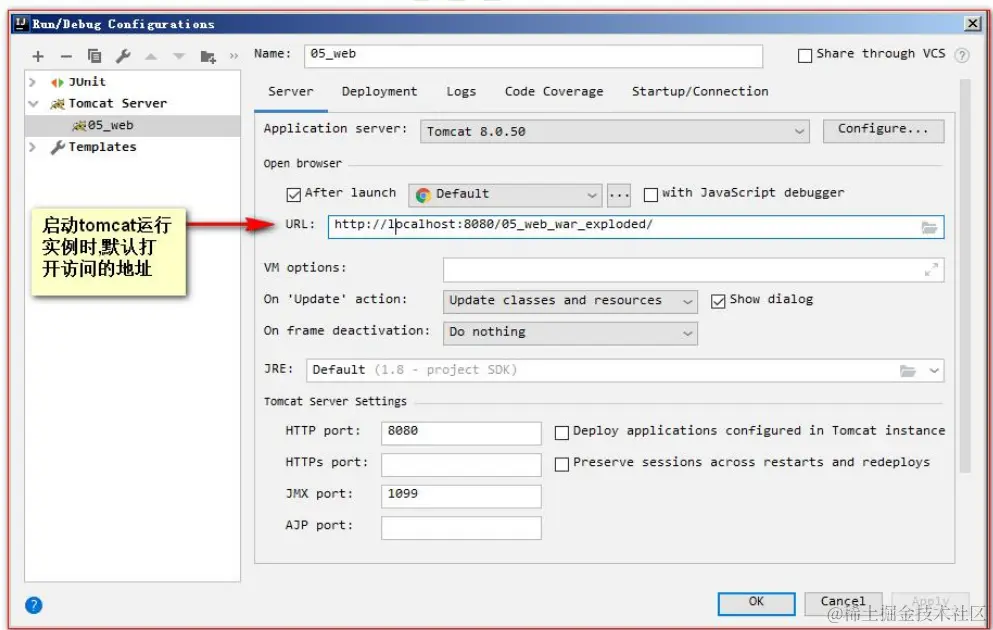Screen dimensions: 993x630
Task: Switch to the Logs tab
Action: (461, 92)
